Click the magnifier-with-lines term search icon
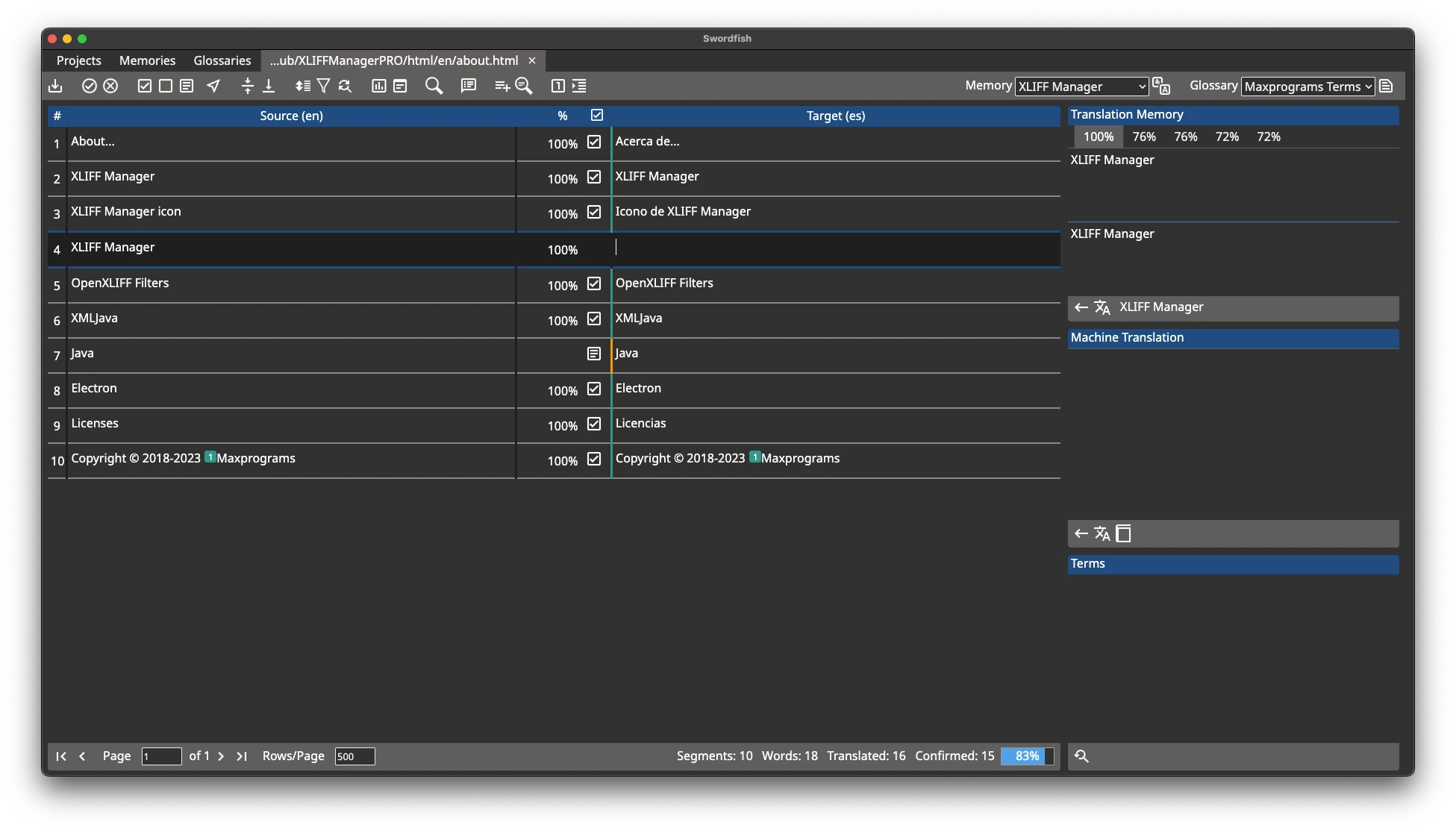The height and width of the screenshot is (831, 1456). (x=524, y=86)
